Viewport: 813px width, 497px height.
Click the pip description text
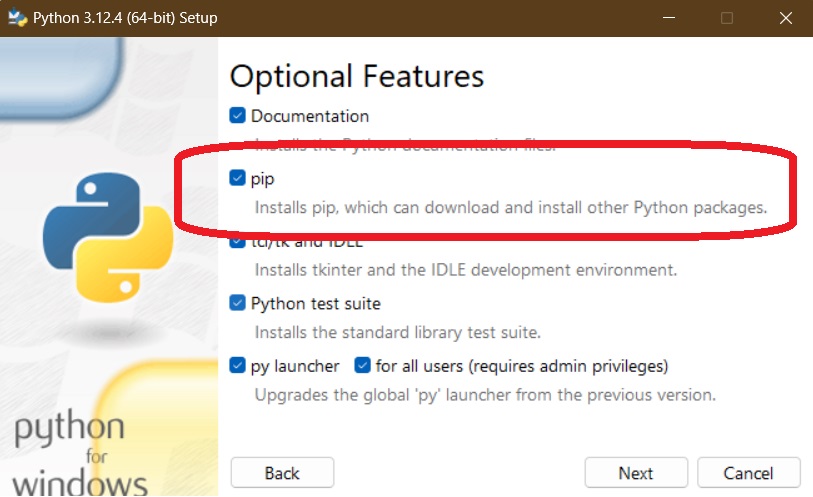pyautogui.click(x=510, y=208)
